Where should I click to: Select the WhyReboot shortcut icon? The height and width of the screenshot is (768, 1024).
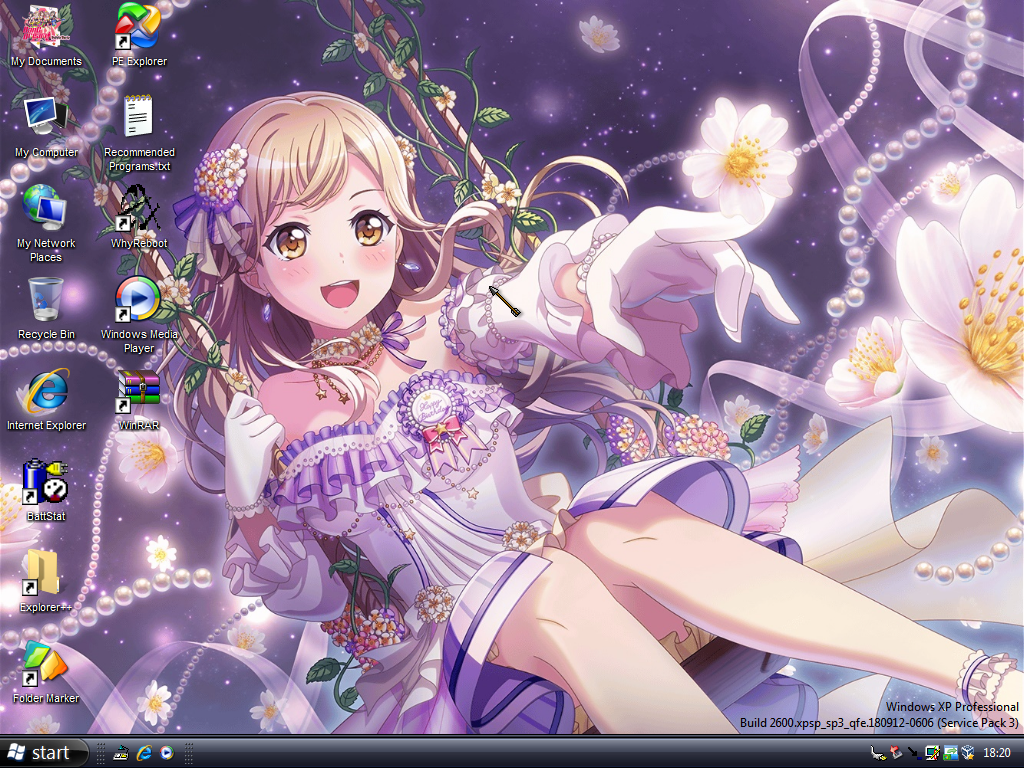coord(139,217)
